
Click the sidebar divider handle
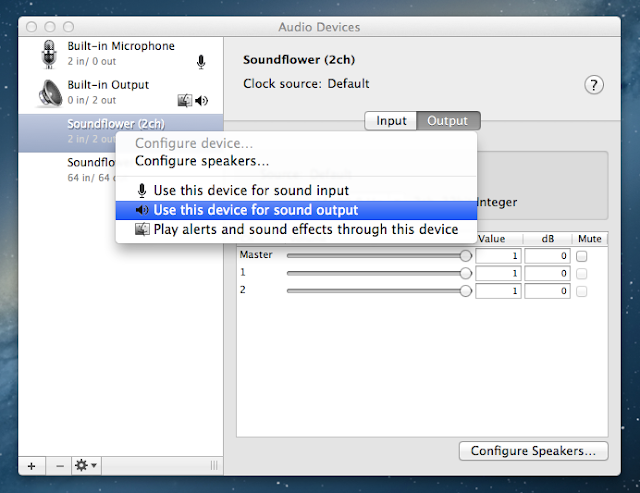[214, 466]
